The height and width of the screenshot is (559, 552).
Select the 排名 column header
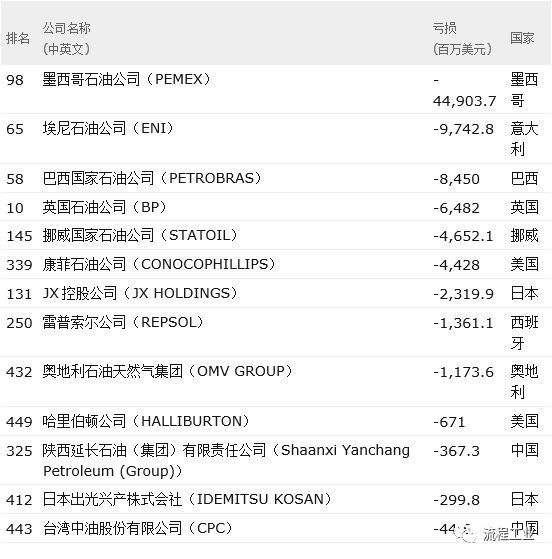coord(18,38)
